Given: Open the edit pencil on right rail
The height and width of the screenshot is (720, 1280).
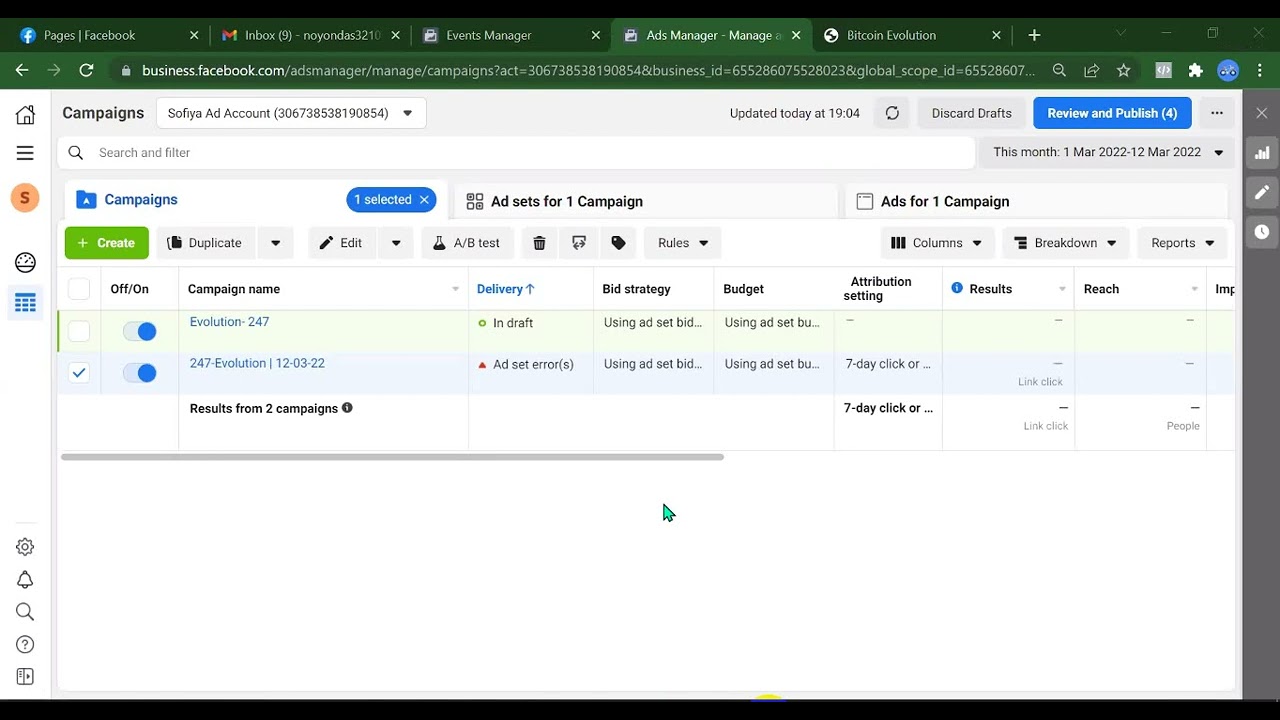Looking at the screenshot, I should tap(1262, 192).
